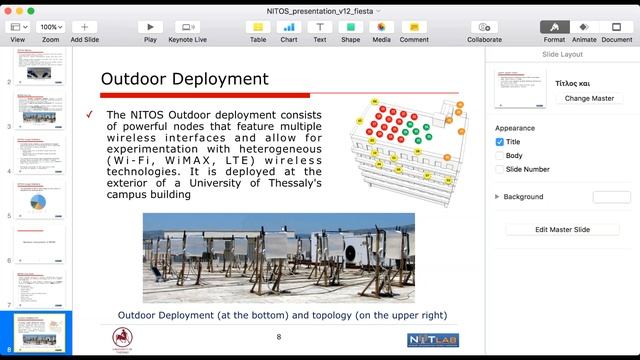Uncheck the Title checkbox
The image size is (640, 360).
click(500, 142)
